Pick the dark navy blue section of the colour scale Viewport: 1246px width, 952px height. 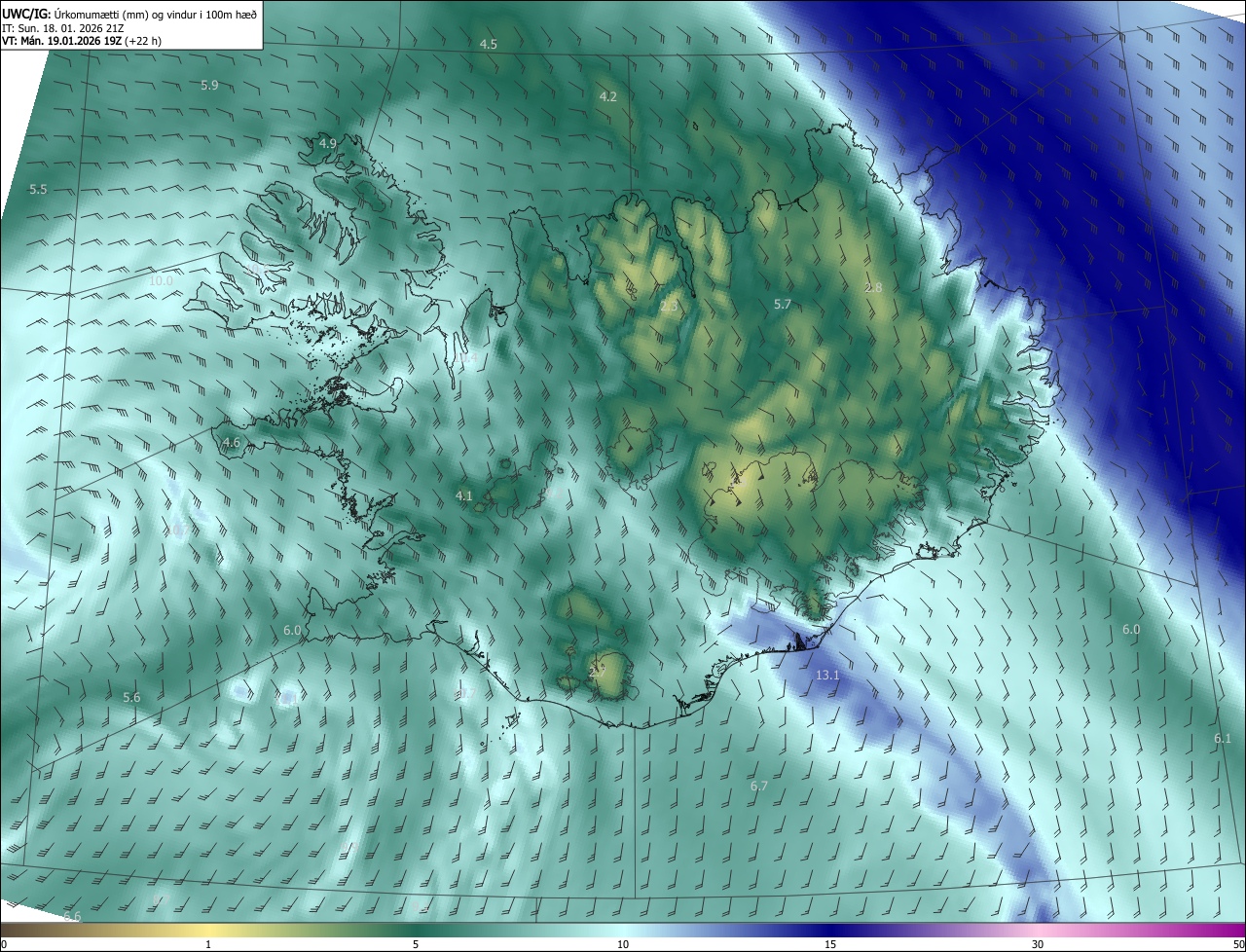coord(830,931)
